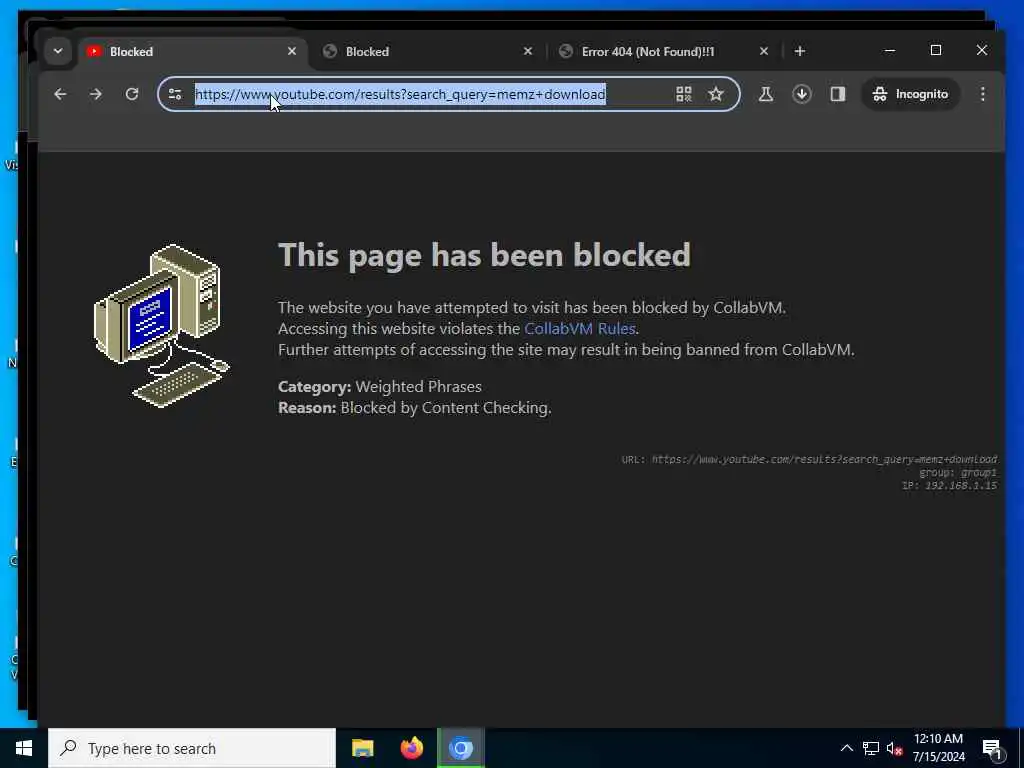Screen dimensions: 1024x768
Task: Click the address bar URL
Action: click(x=400, y=94)
